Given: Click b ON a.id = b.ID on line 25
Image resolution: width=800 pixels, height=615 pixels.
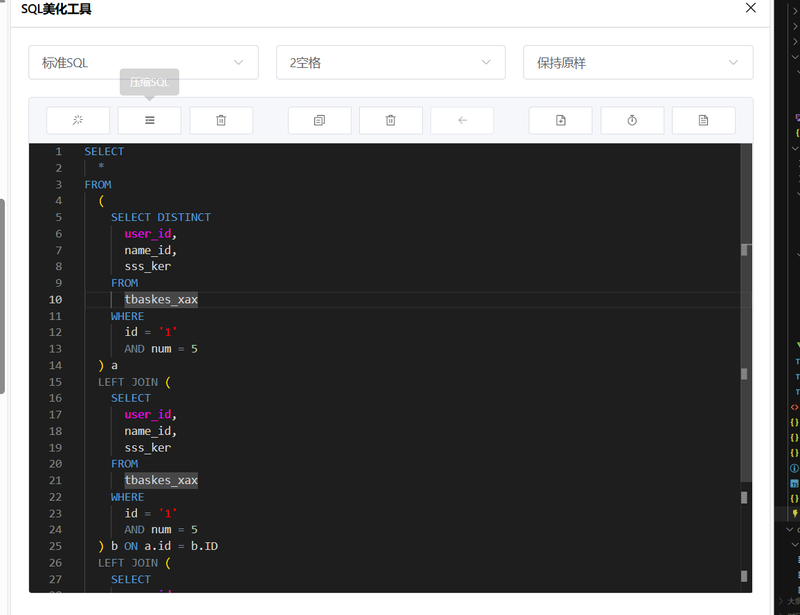Looking at the screenshot, I should [x=165, y=546].
